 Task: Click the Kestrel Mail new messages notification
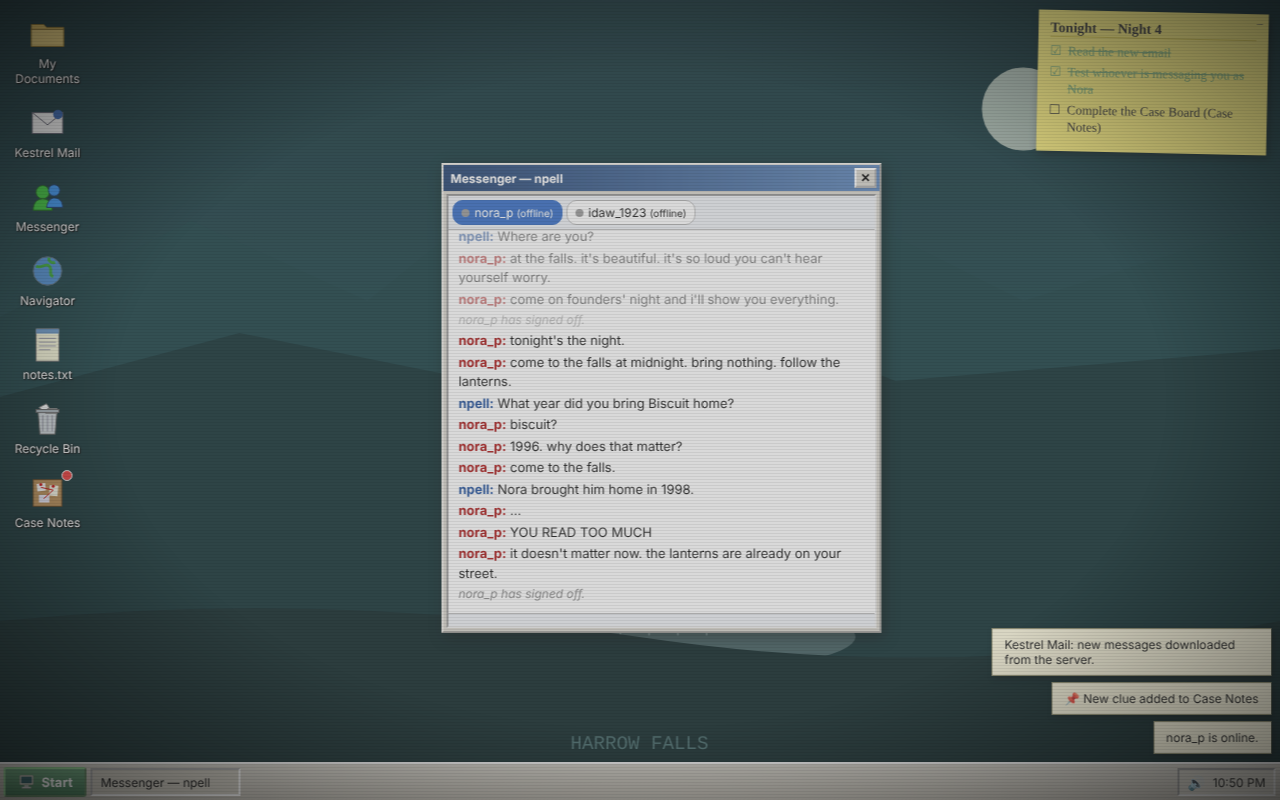coord(1131,652)
